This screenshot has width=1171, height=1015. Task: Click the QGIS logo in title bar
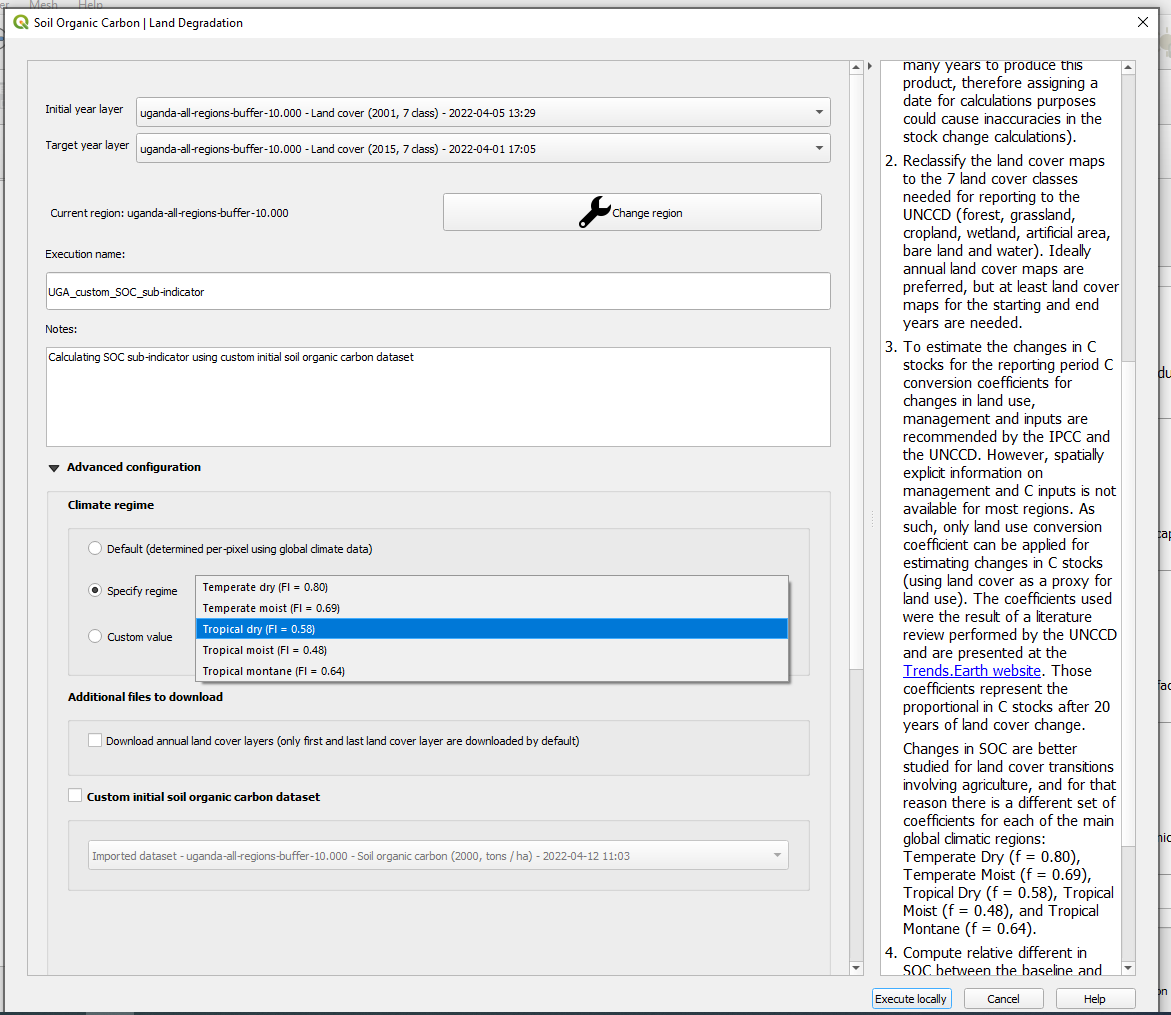click(x=21, y=22)
